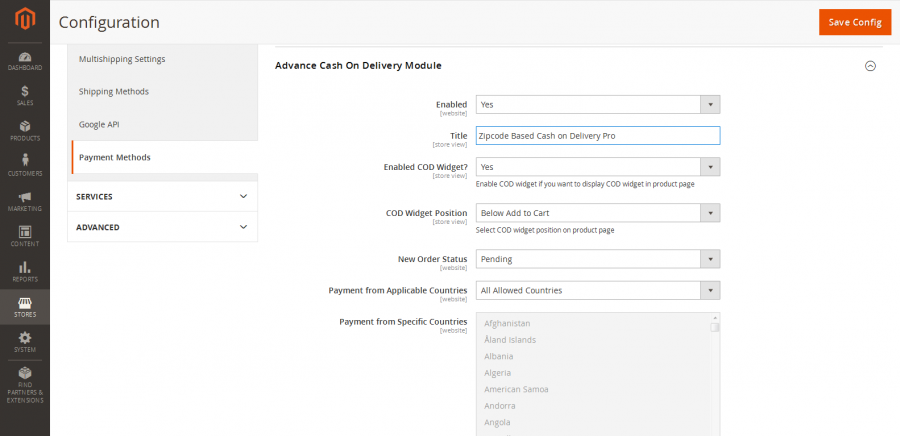Click the Save Config button
The image size is (900, 436).
854,22
